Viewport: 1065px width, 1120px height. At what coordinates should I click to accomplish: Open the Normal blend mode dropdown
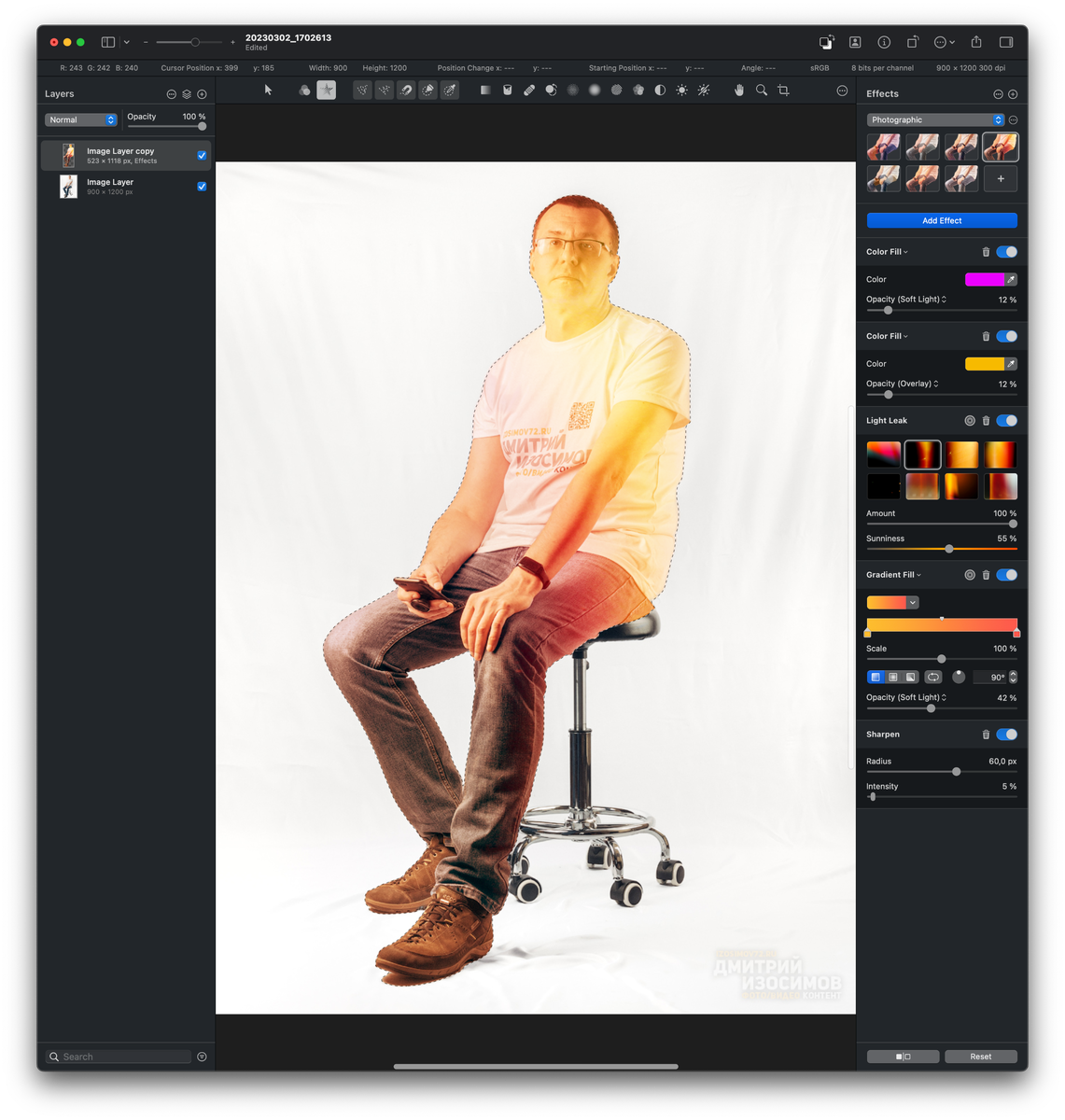point(81,119)
